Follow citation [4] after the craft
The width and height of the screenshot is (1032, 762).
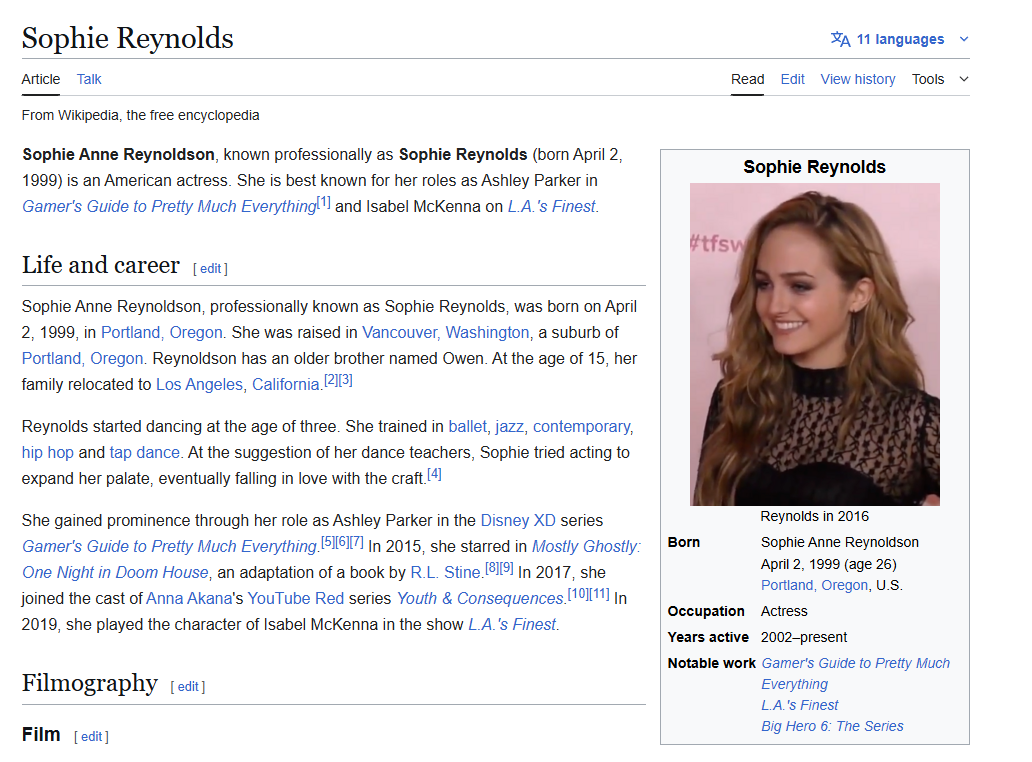pos(434,474)
